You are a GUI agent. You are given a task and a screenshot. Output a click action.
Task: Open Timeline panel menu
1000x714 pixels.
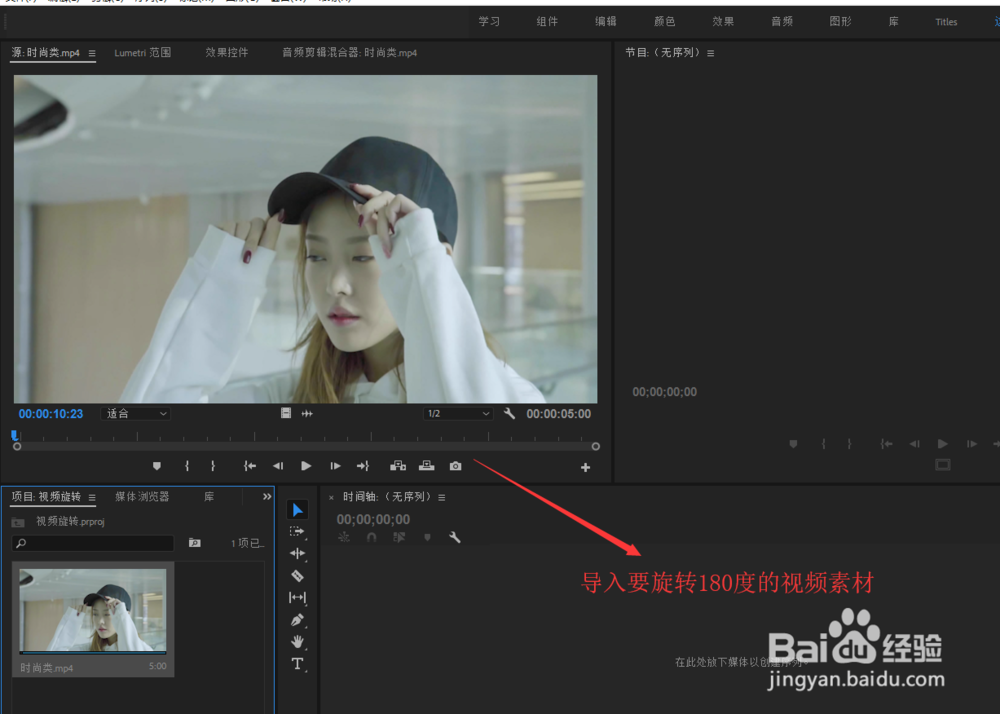click(441, 497)
